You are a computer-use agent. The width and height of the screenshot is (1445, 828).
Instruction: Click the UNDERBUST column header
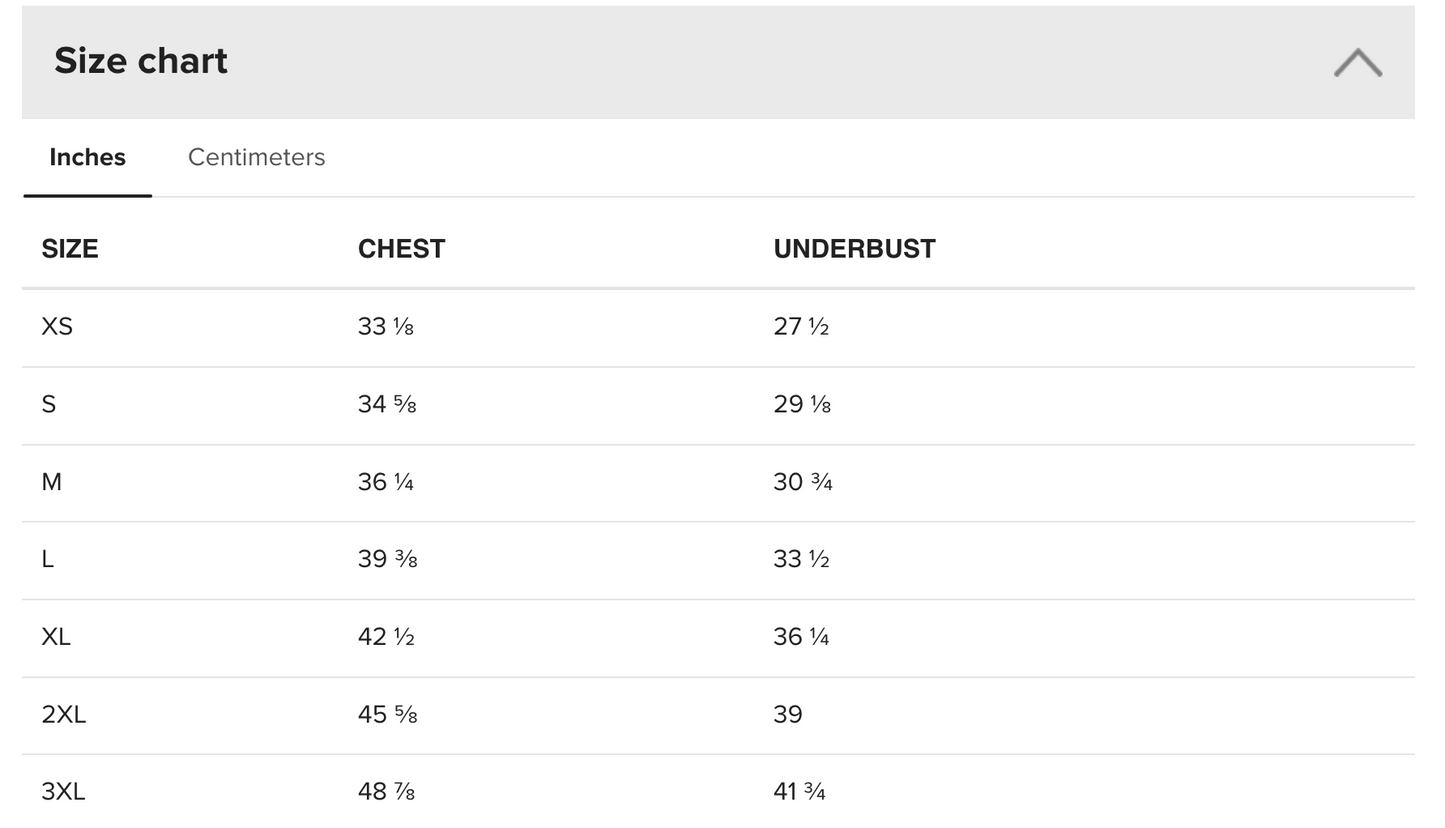click(854, 249)
